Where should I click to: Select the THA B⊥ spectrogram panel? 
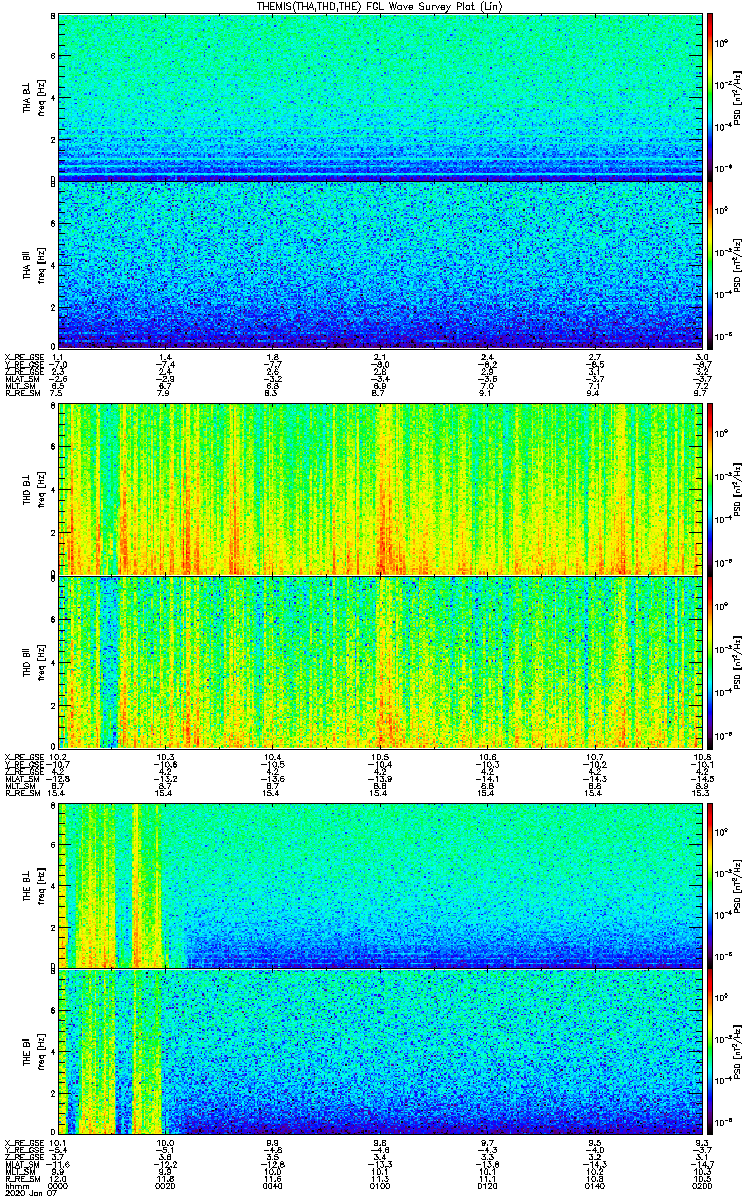[381, 97]
